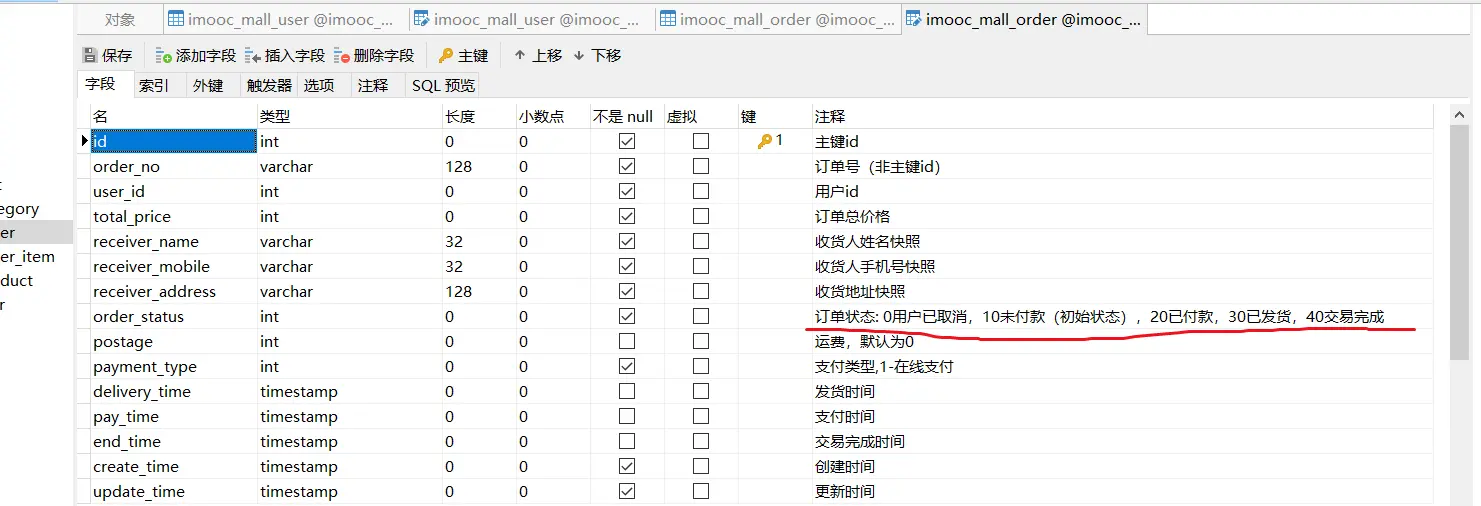Toggle virtual checkbox for total_price row
The width and height of the screenshot is (1481, 506).
701,217
